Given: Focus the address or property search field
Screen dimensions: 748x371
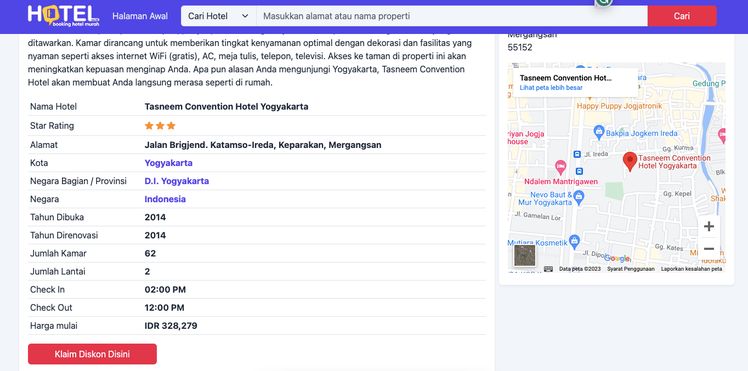Looking at the screenshot, I should 452,16.
